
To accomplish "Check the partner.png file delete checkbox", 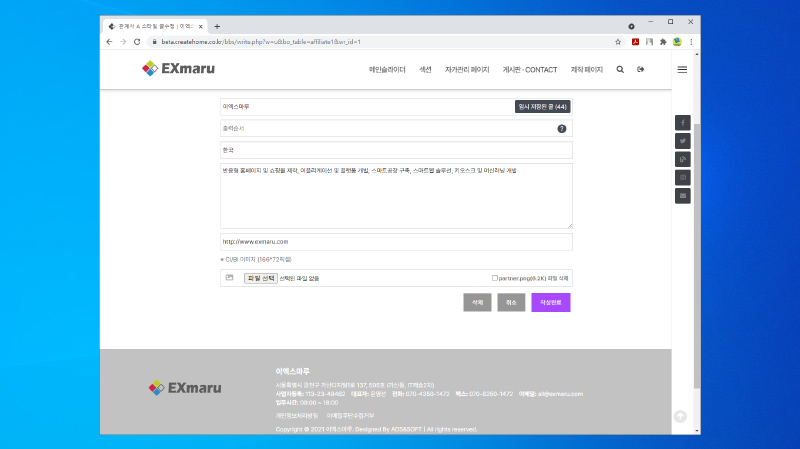I will (494, 278).
